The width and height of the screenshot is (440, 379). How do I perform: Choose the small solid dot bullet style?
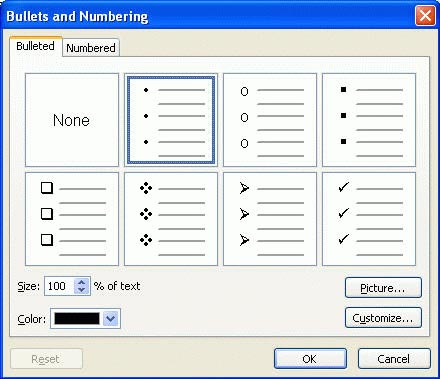(171, 120)
